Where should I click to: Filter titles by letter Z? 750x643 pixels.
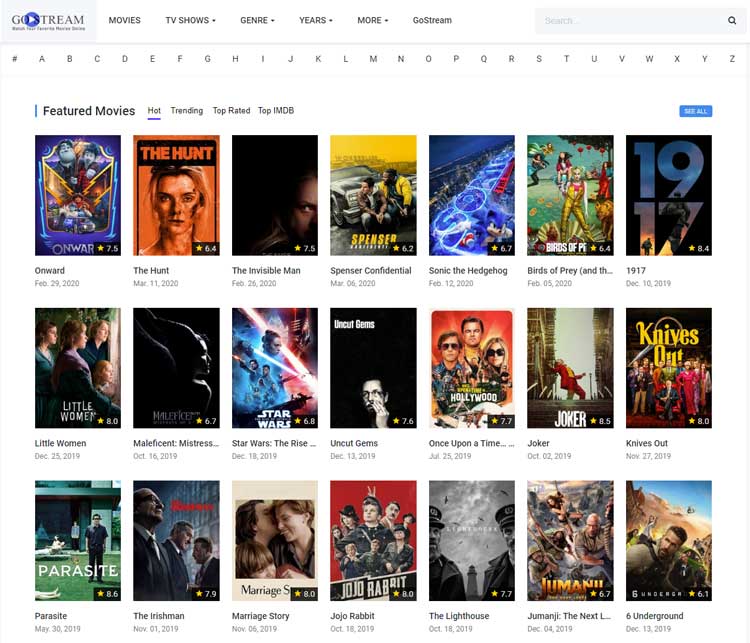(732, 59)
